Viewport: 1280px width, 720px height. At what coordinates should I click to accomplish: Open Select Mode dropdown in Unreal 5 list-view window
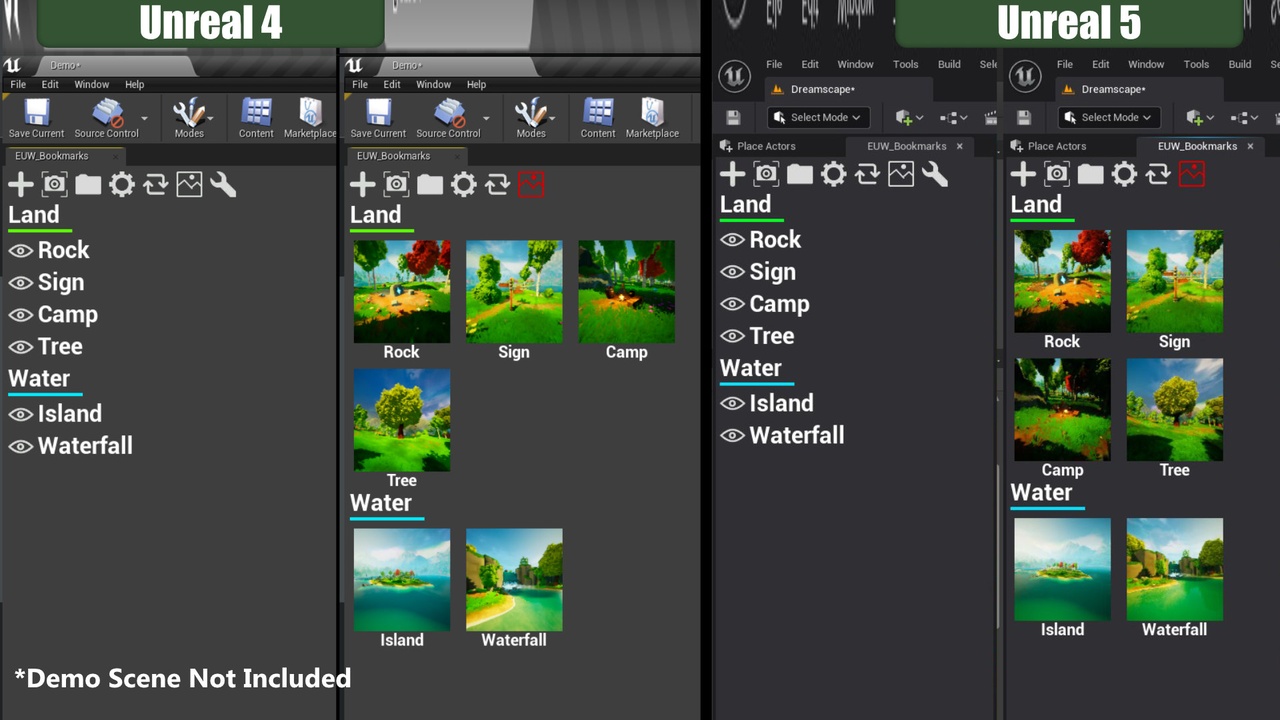pyautogui.click(x=819, y=117)
